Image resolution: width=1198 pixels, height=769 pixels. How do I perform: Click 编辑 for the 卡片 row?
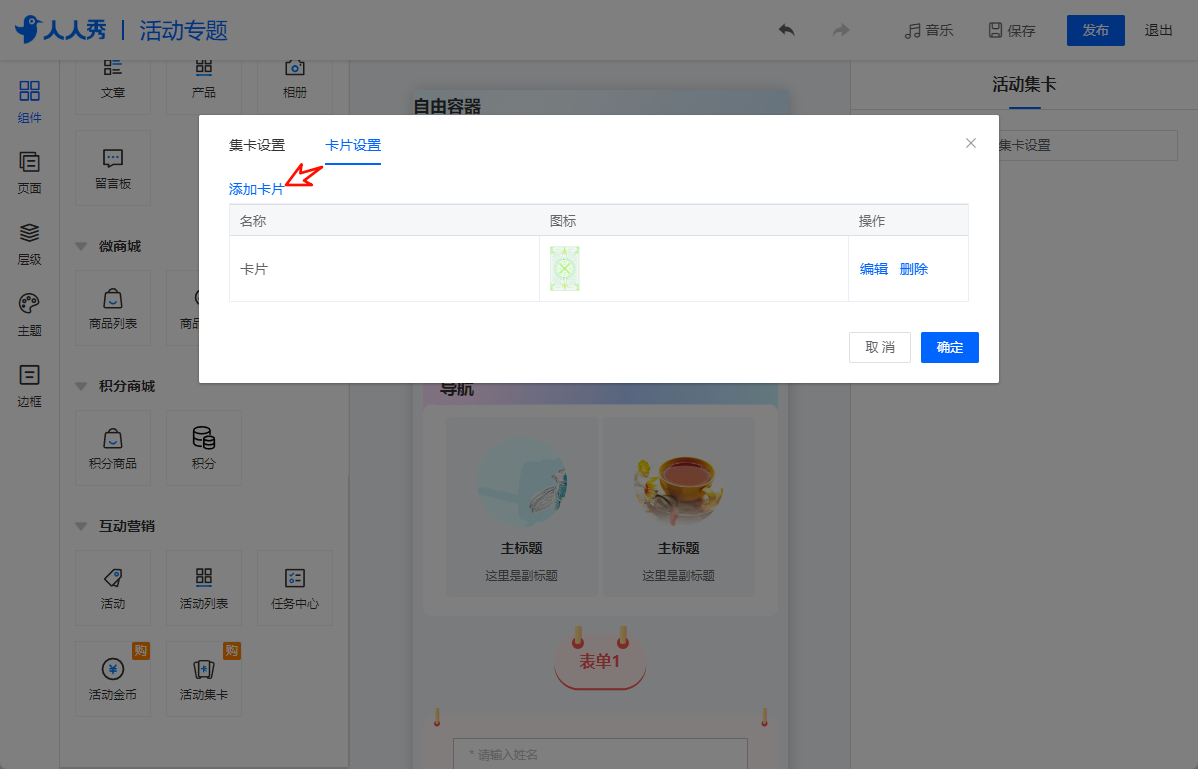pyautogui.click(x=873, y=269)
